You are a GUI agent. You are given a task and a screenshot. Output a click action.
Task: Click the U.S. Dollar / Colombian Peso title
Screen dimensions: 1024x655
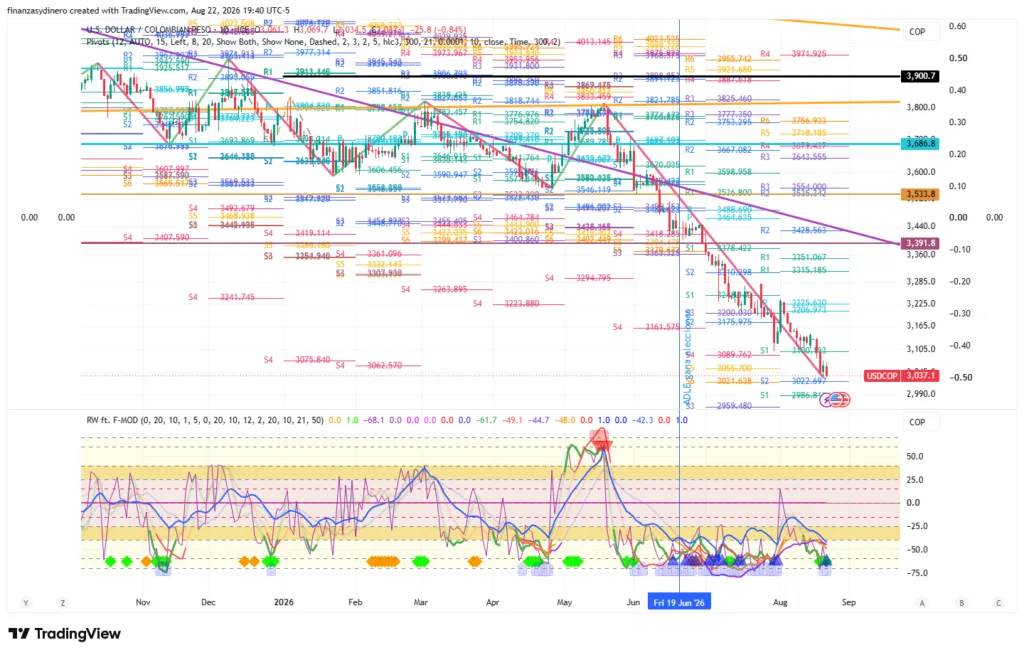[149, 30]
